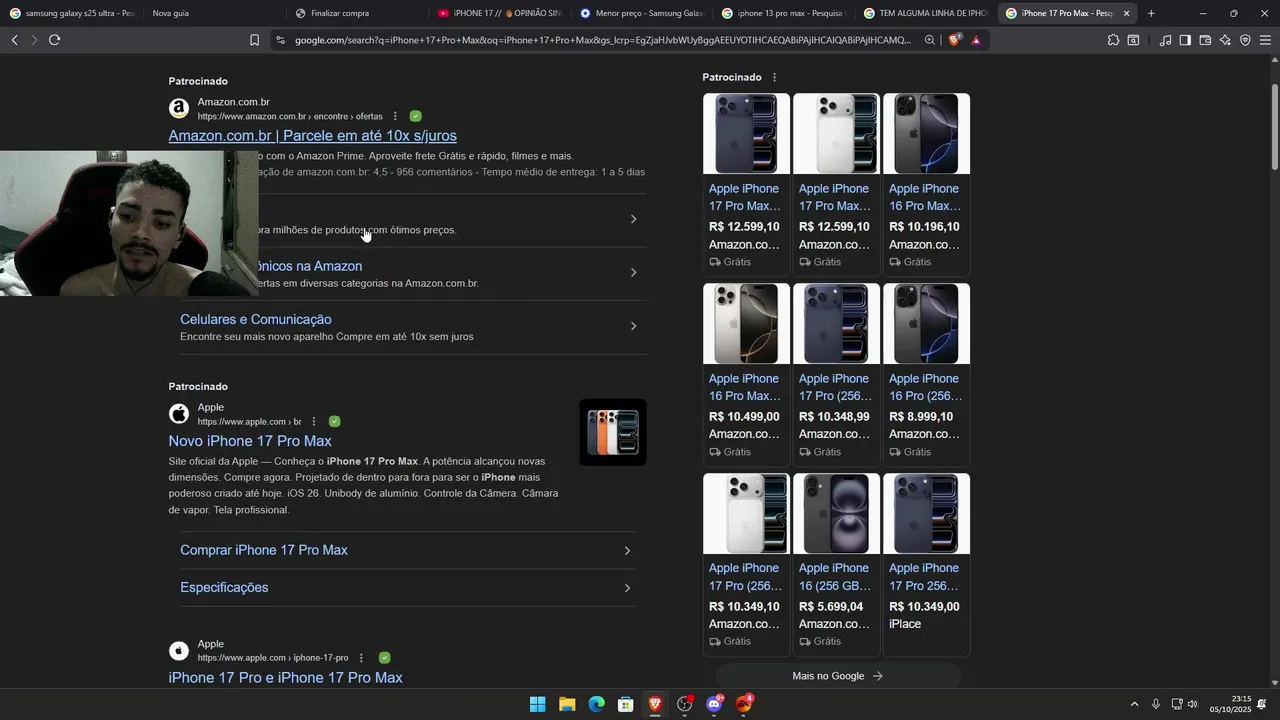Open Apple ad three-dot options menu
The width and height of the screenshot is (1280, 720).
[314, 421]
